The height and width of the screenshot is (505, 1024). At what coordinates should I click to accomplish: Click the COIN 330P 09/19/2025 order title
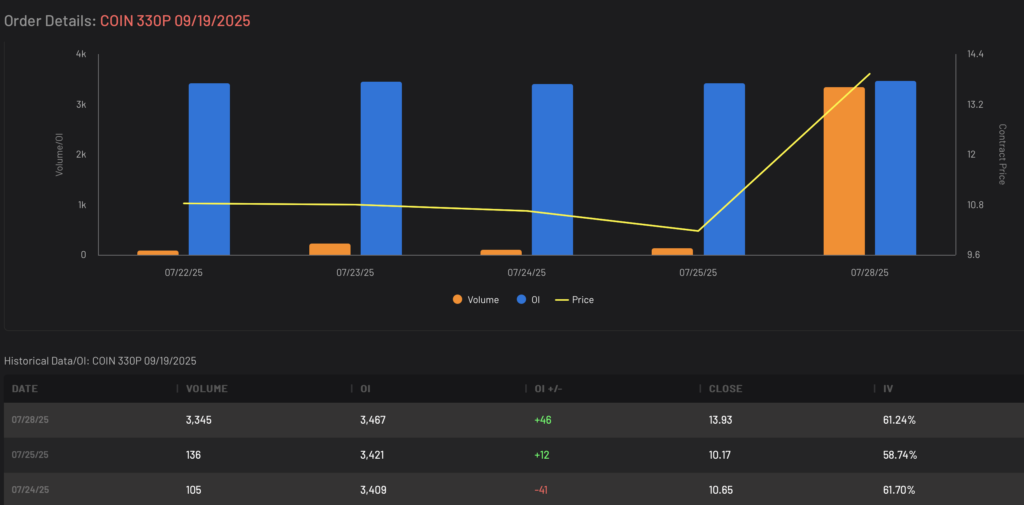pyautogui.click(x=175, y=21)
